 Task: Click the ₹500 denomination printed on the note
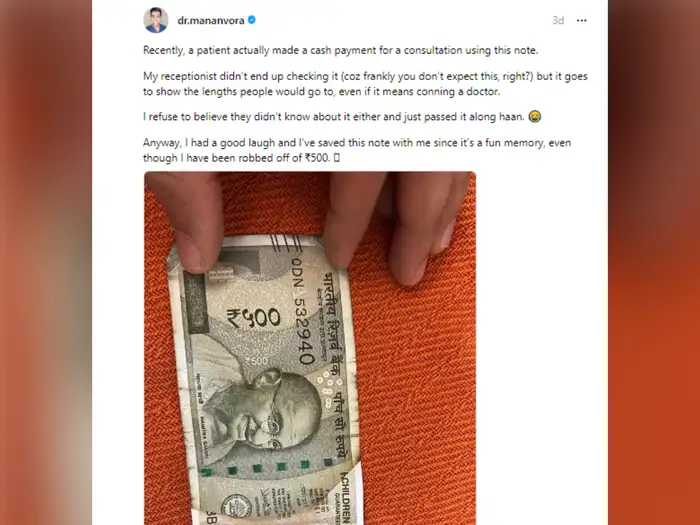(254, 318)
